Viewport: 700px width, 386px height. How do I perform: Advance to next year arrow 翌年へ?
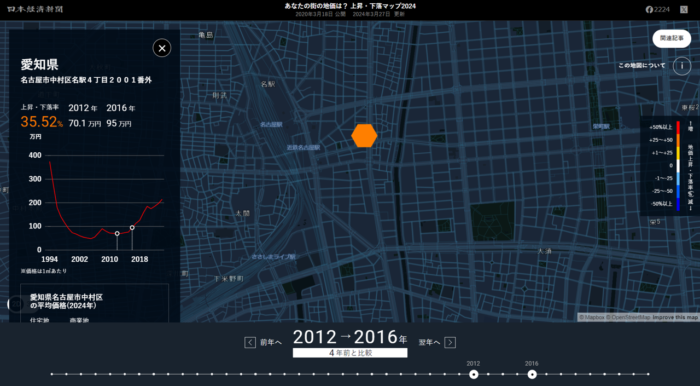click(450, 342)
